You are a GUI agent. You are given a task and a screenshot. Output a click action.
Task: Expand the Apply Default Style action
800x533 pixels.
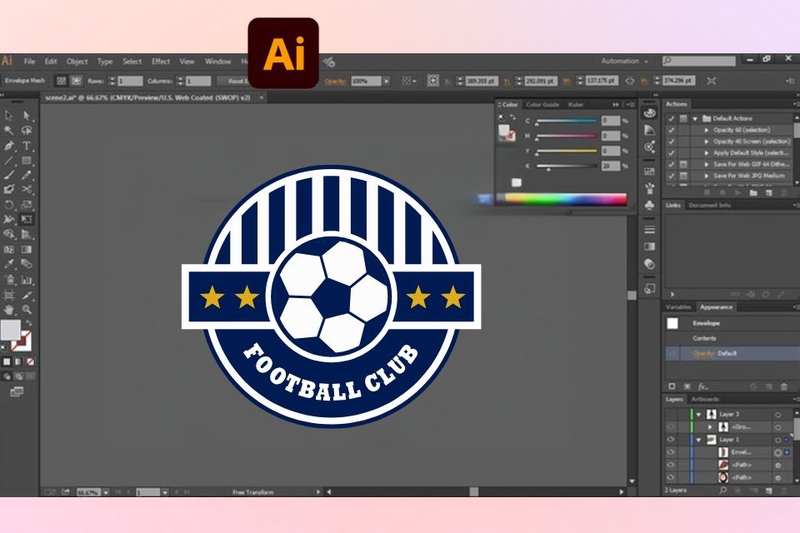[x=707, y=153]
